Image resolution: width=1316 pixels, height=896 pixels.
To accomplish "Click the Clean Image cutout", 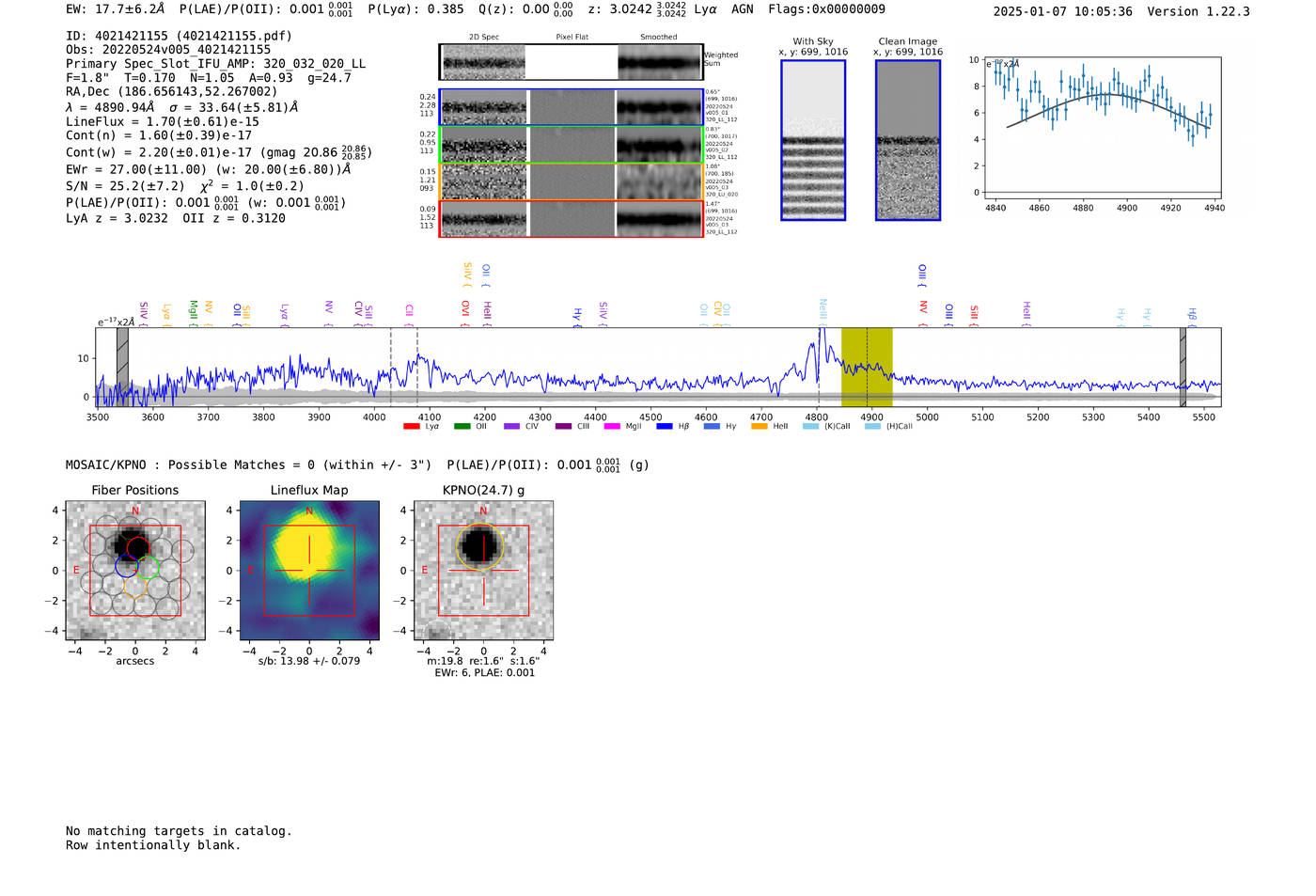I will (907, 140).
